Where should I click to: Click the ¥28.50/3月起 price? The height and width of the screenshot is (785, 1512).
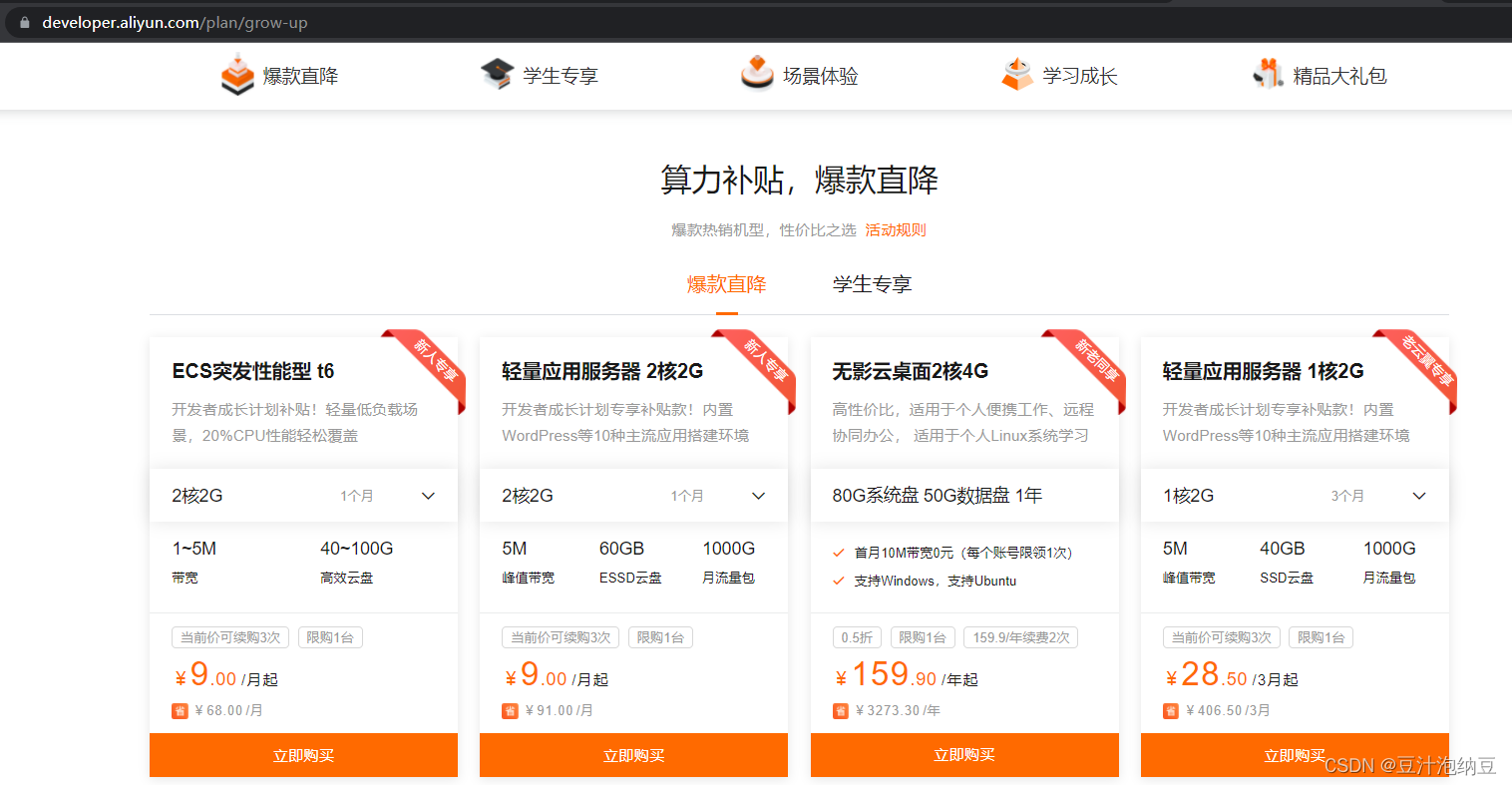pyautogui.click(x=1231, y=675)
